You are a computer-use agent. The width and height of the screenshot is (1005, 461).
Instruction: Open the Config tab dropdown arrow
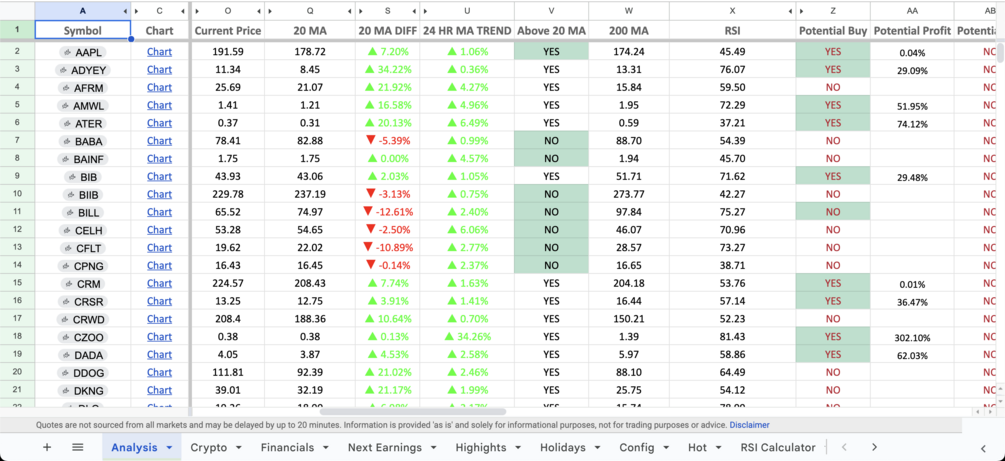(666, 448)
